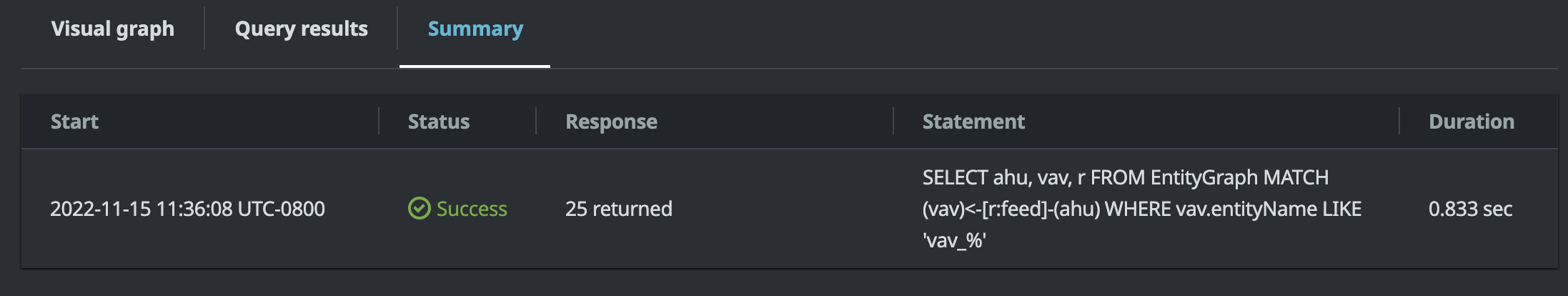Click separator between Visual graph and Query results
Viewport: 1568px width, 296px height.
[x=204, y=29]
